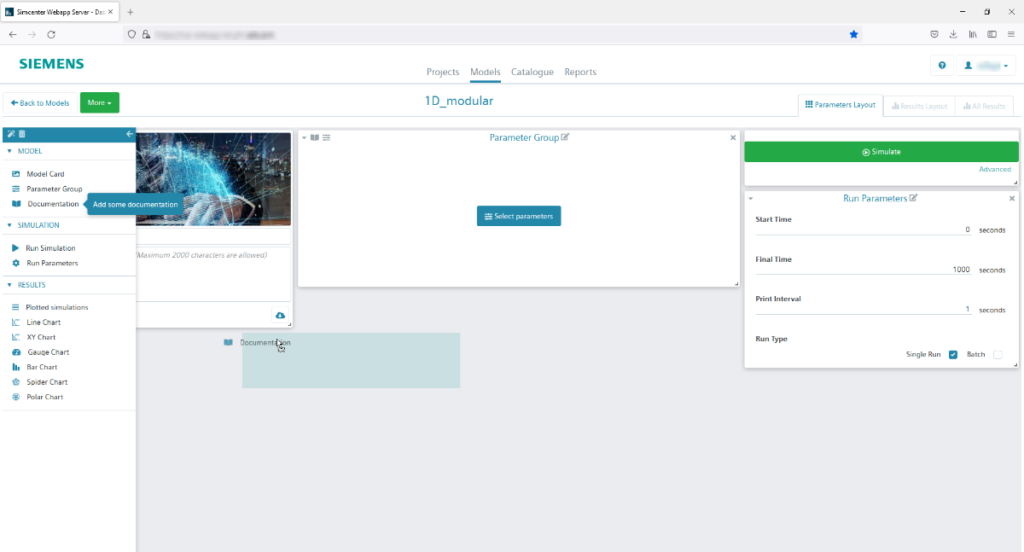
Task: Collapse the sidebar with the left arrow
Action: point(129,134)
